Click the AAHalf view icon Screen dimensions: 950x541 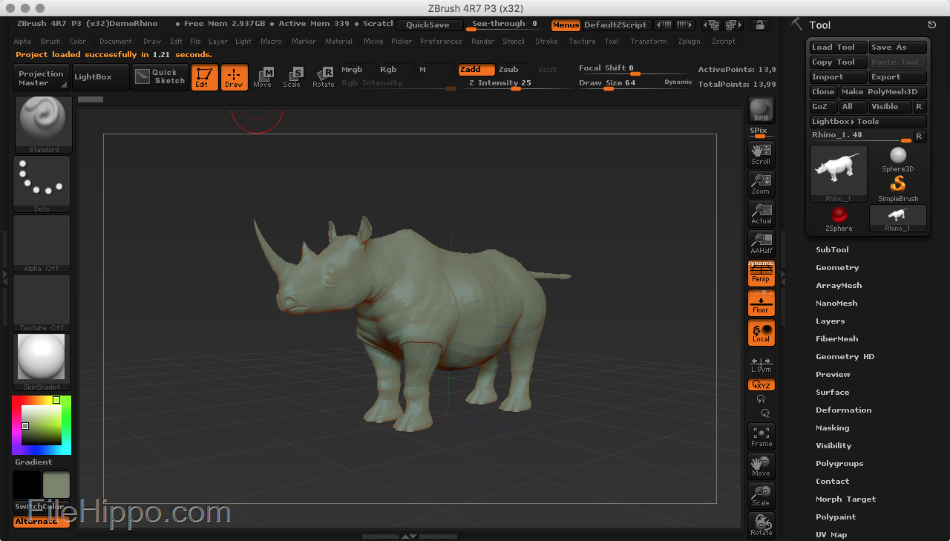(761, 244)
